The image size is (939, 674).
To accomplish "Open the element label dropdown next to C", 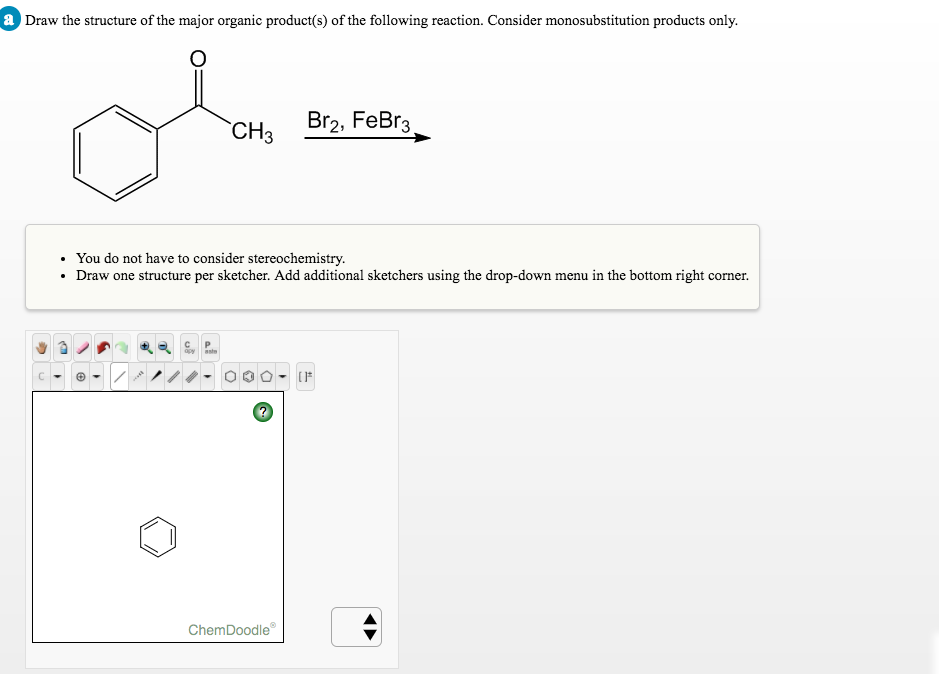I will [56, 376].
